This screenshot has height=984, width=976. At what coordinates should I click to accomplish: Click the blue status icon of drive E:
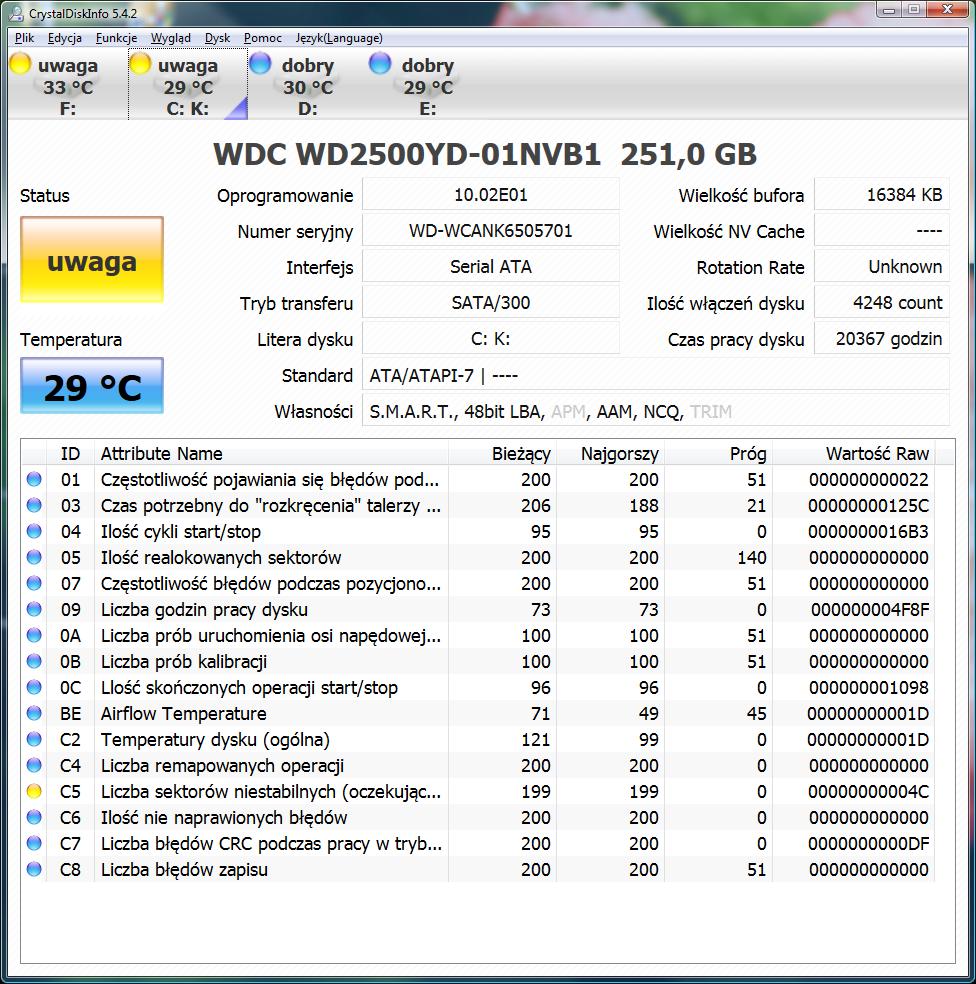(x=380, y=63)
